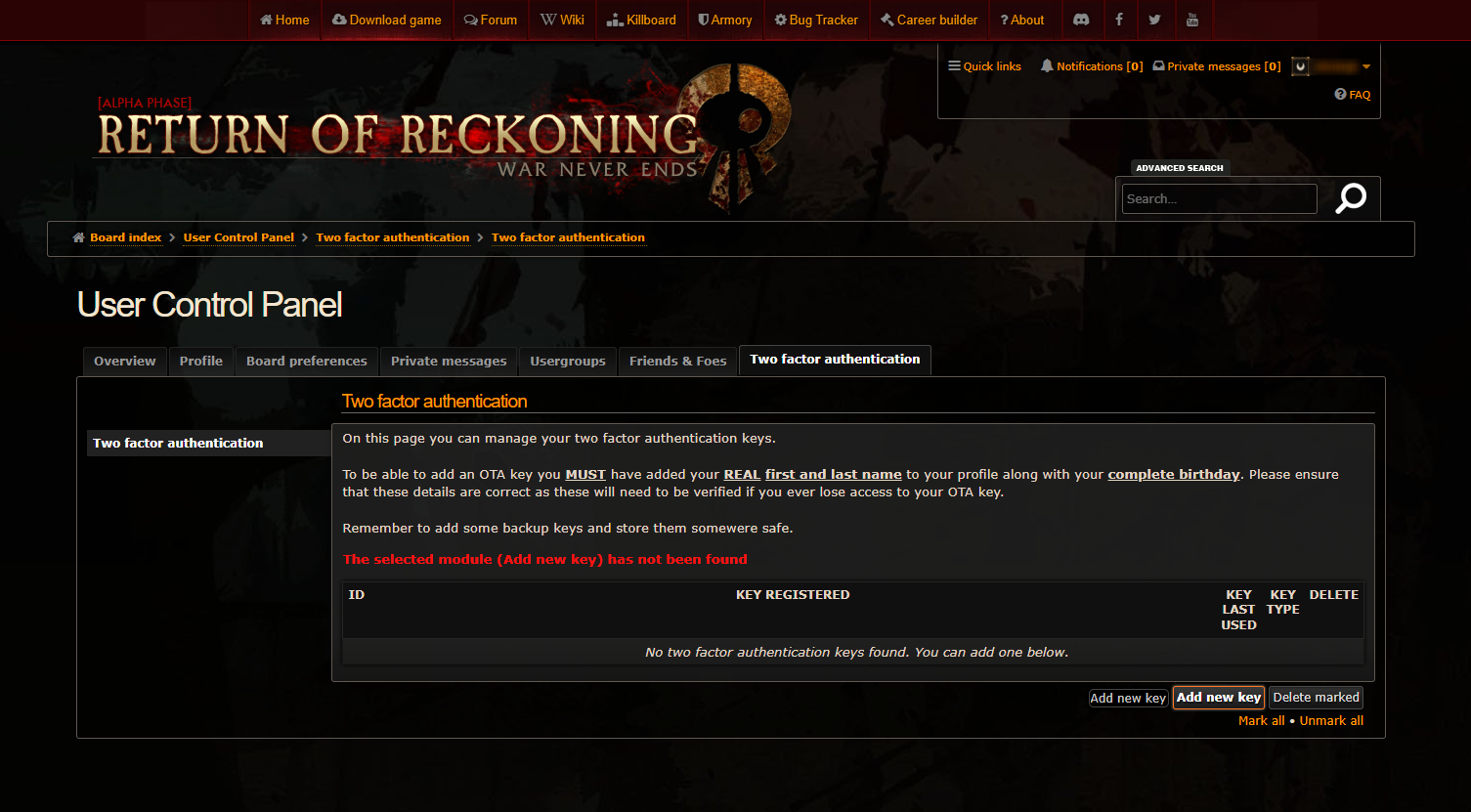Open Killboard in the top menu
This screenshot has height=812, width=1471.
[x=642, y=20]
